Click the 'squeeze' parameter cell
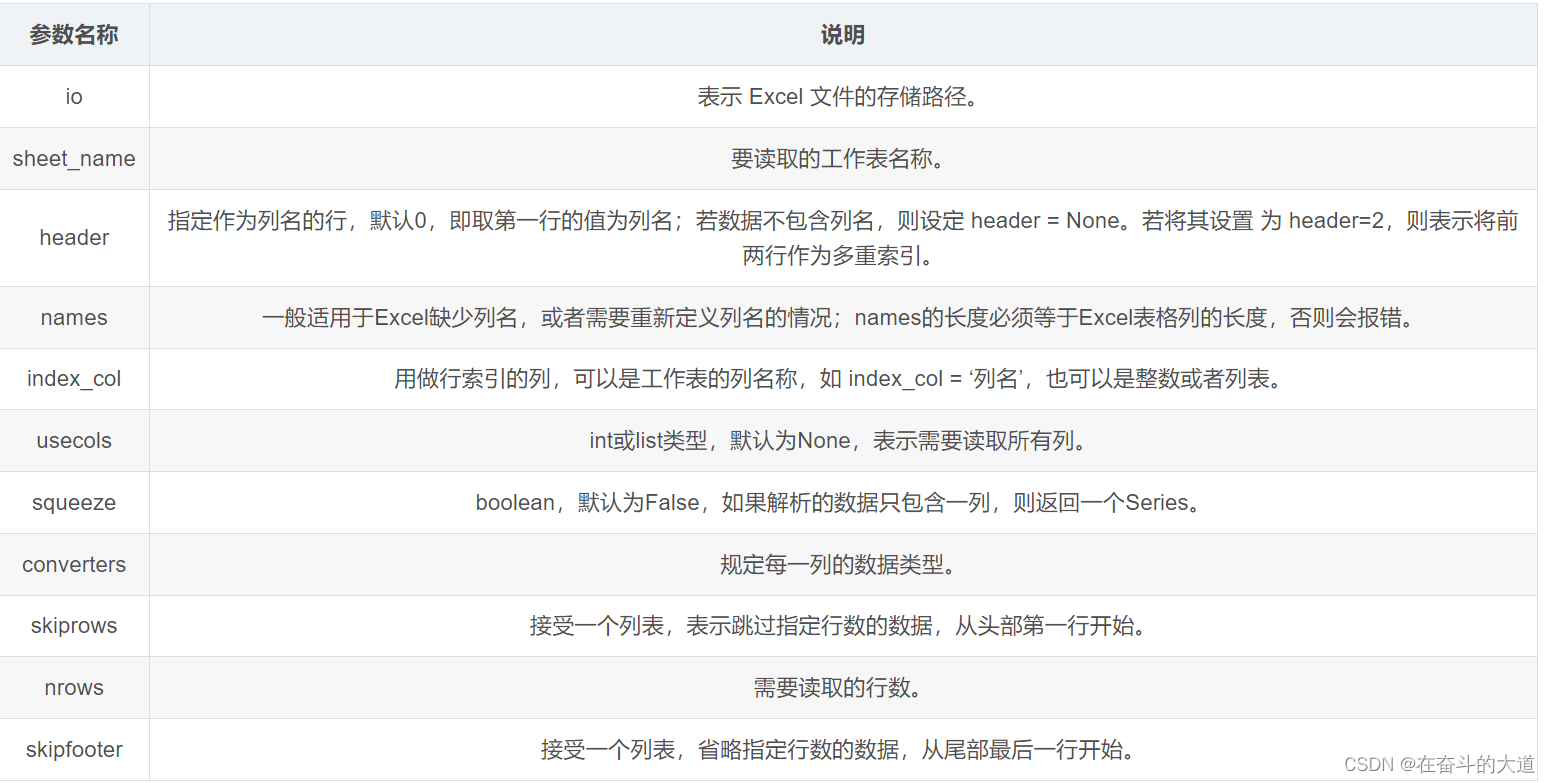1550x783 pixels. pyautogui.click(x=74, y=503)
